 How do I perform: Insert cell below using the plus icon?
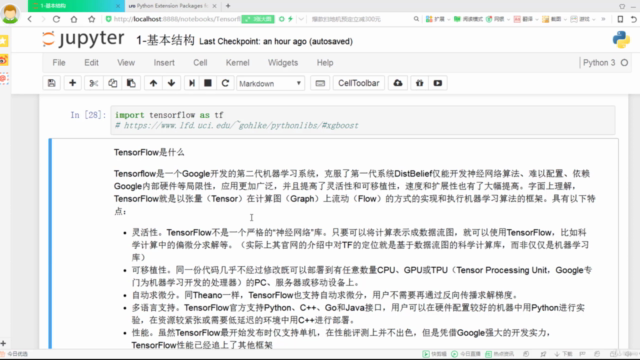72,83
